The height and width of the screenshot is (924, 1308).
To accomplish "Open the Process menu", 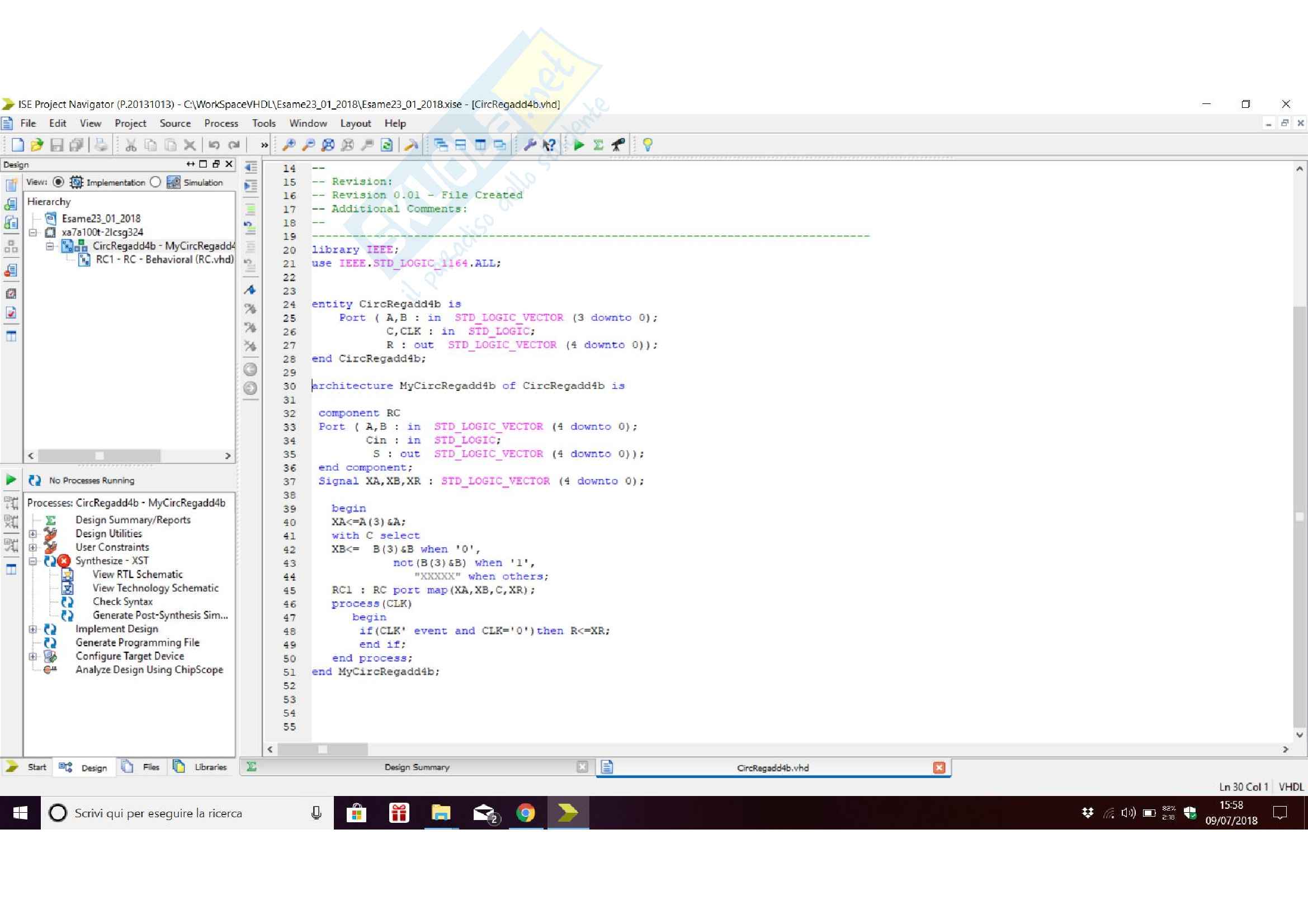I will pyautogui.click(x=221, y=124).
